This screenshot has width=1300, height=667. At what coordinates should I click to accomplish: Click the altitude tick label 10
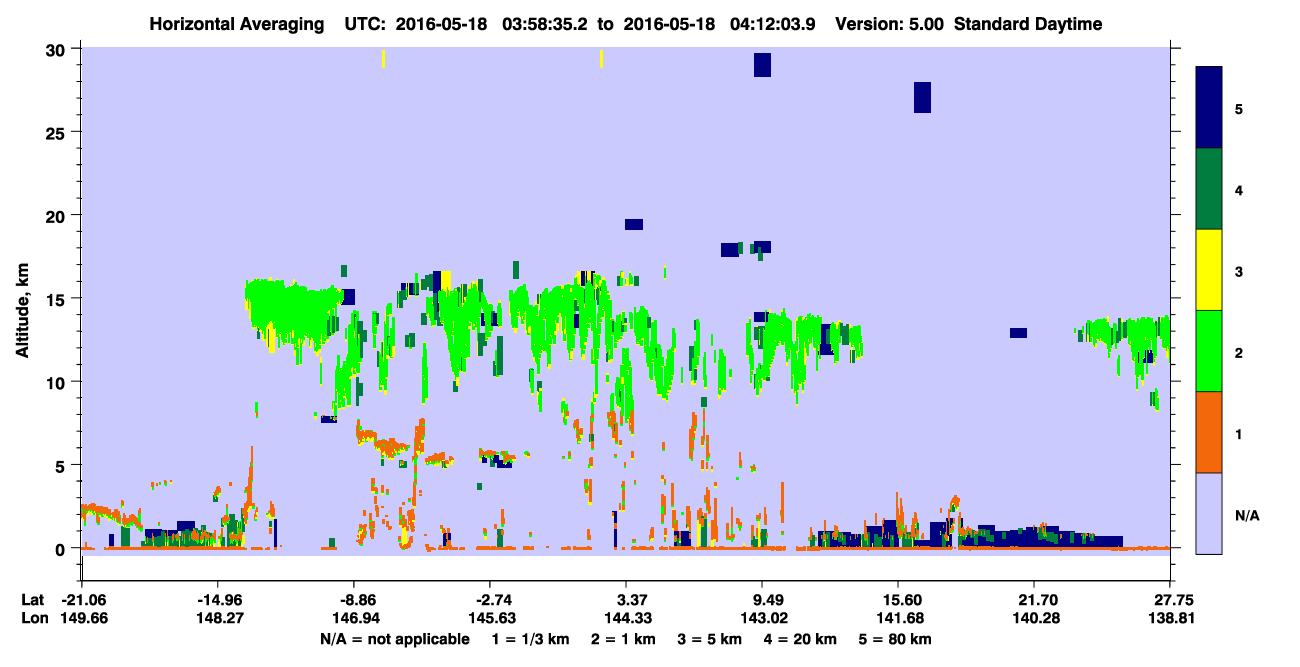point(58,382)
